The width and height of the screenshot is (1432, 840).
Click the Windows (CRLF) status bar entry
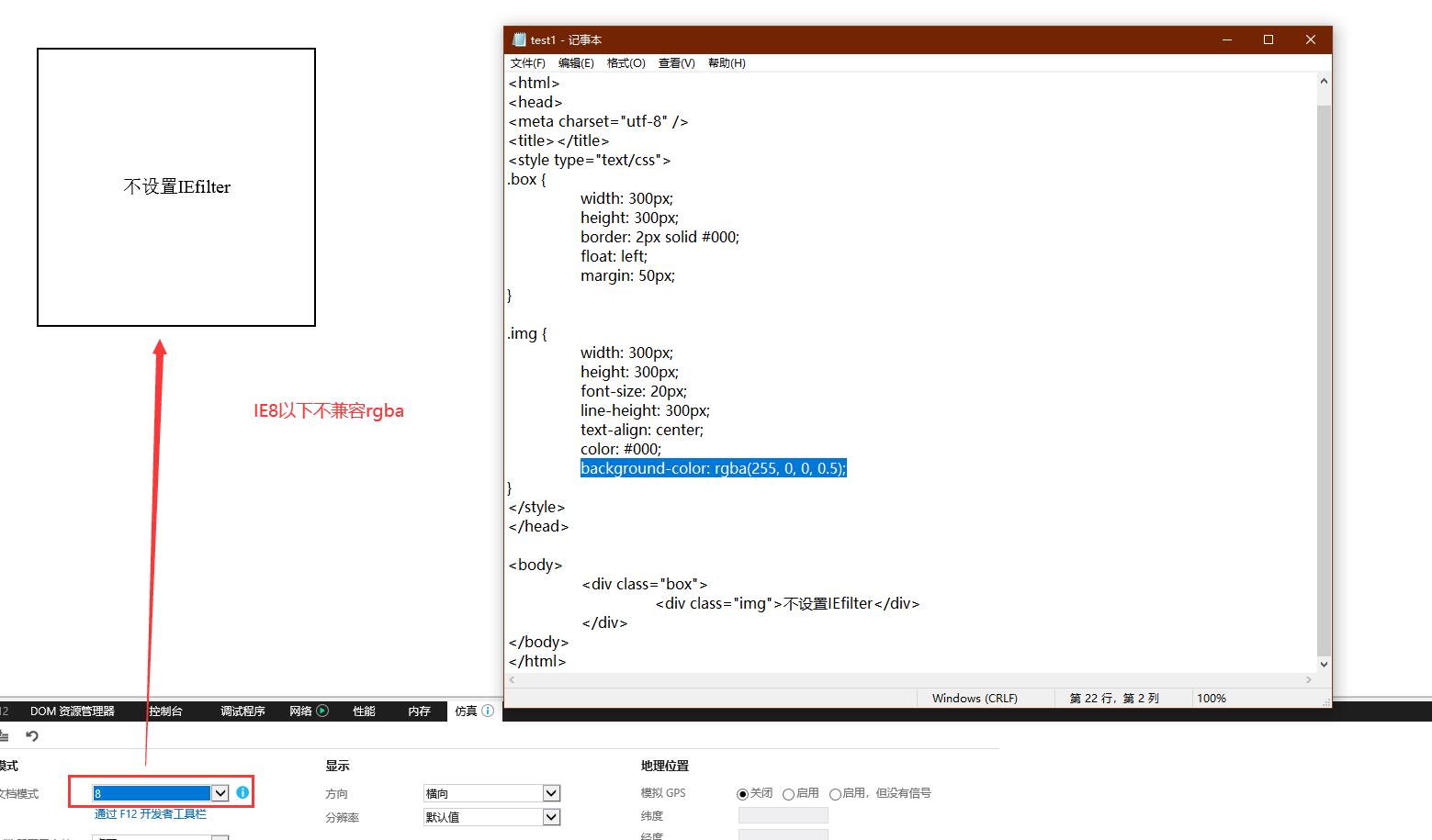click(975, 699)
